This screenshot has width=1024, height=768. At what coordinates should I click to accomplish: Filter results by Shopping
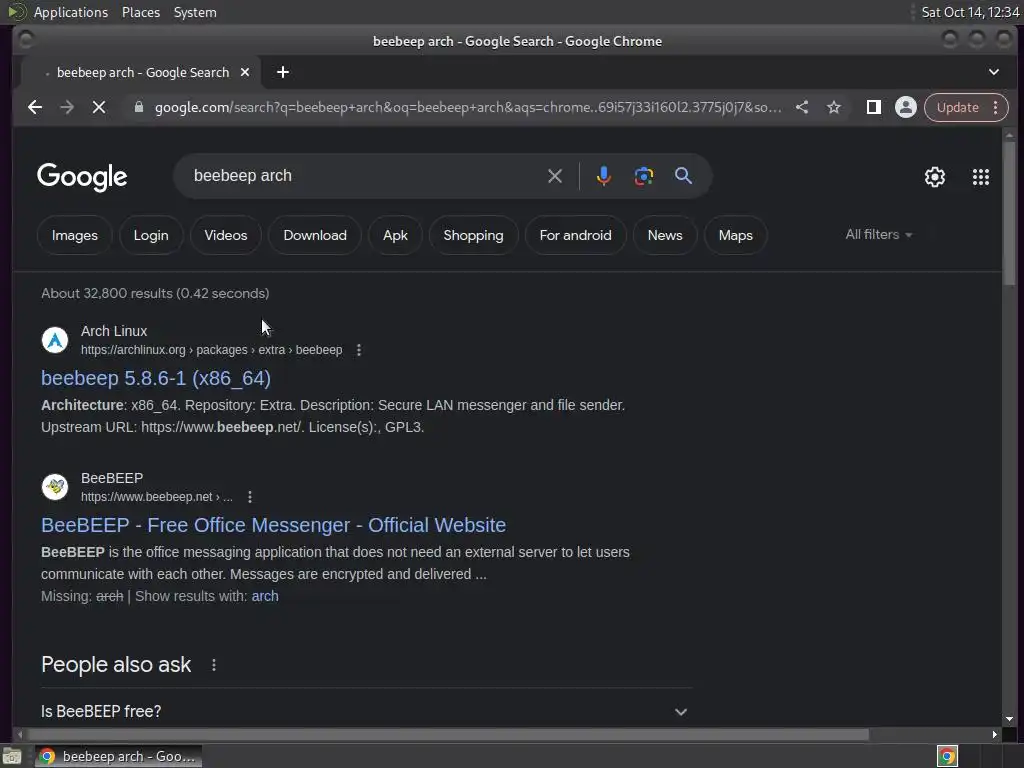point(473,235)
